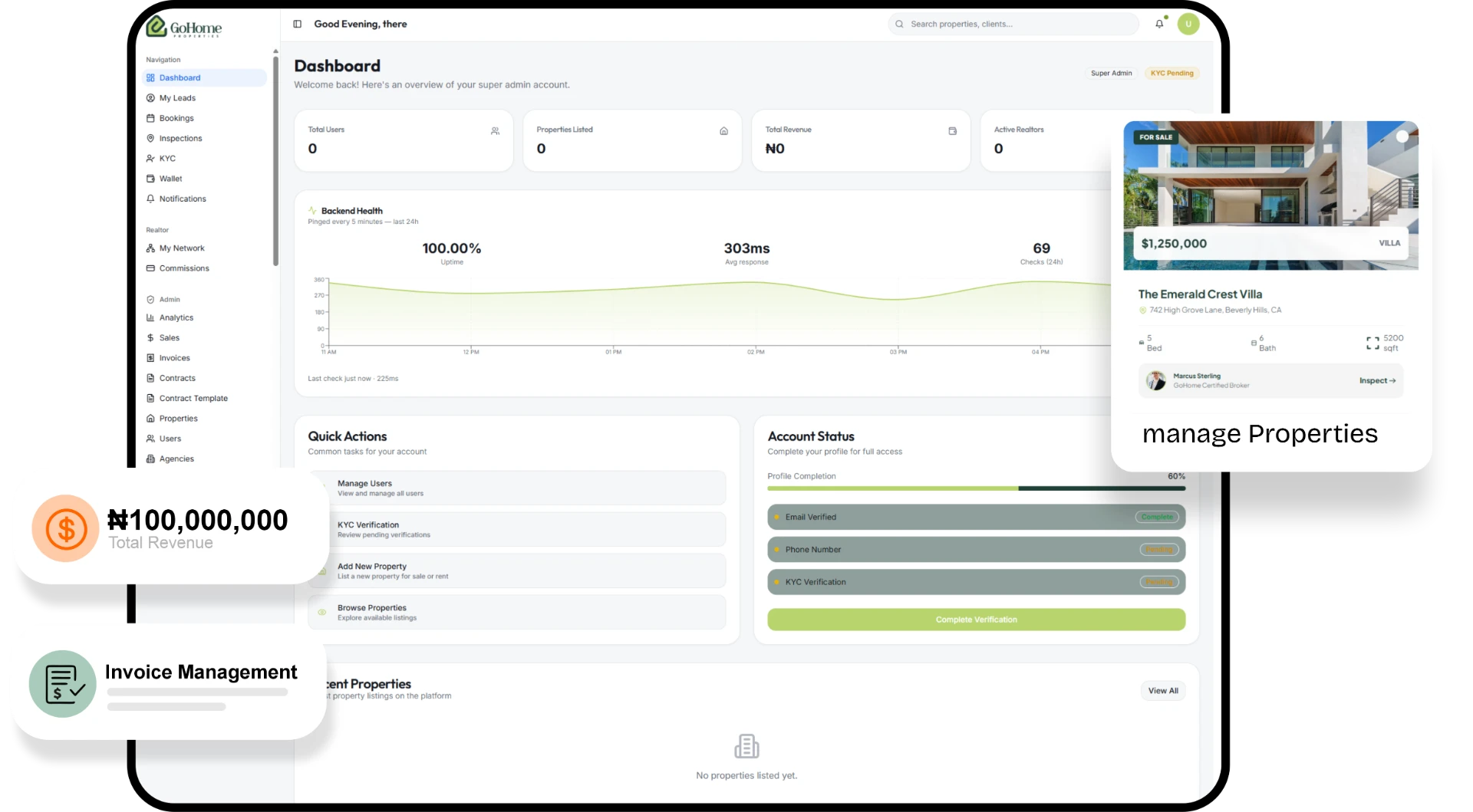Click the Profile Completion progress bar

pos(976,488)
